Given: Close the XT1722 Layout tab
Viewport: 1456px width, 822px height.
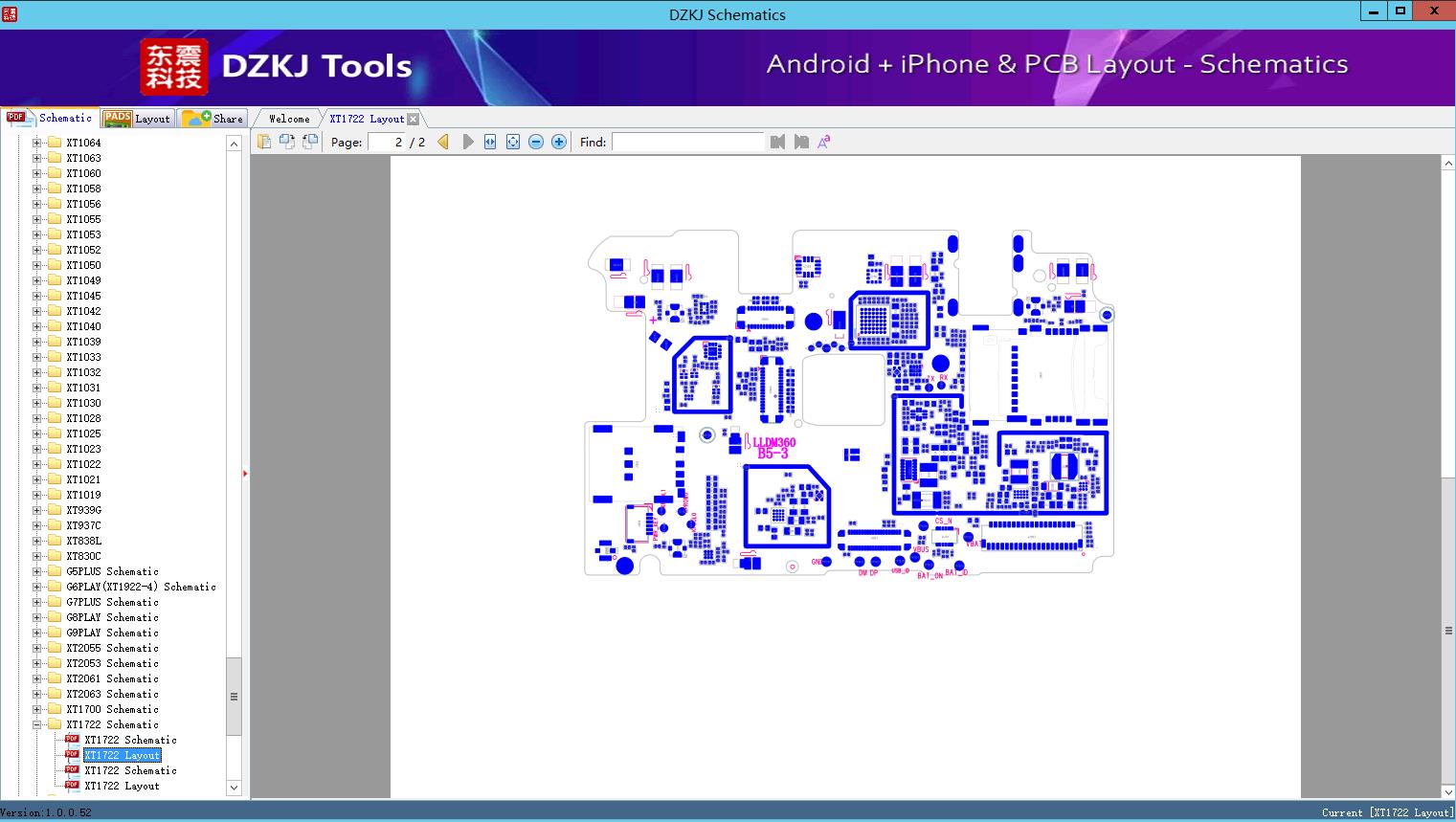Looking at the screenshot, I should click(x=413, y=119).
